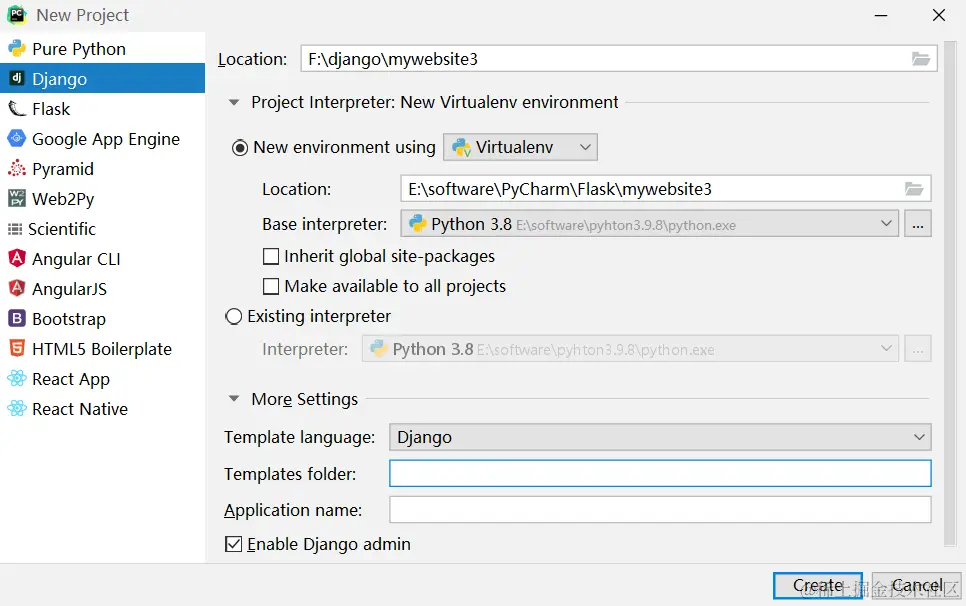Choose Web2Py project type

click(102, 199)
